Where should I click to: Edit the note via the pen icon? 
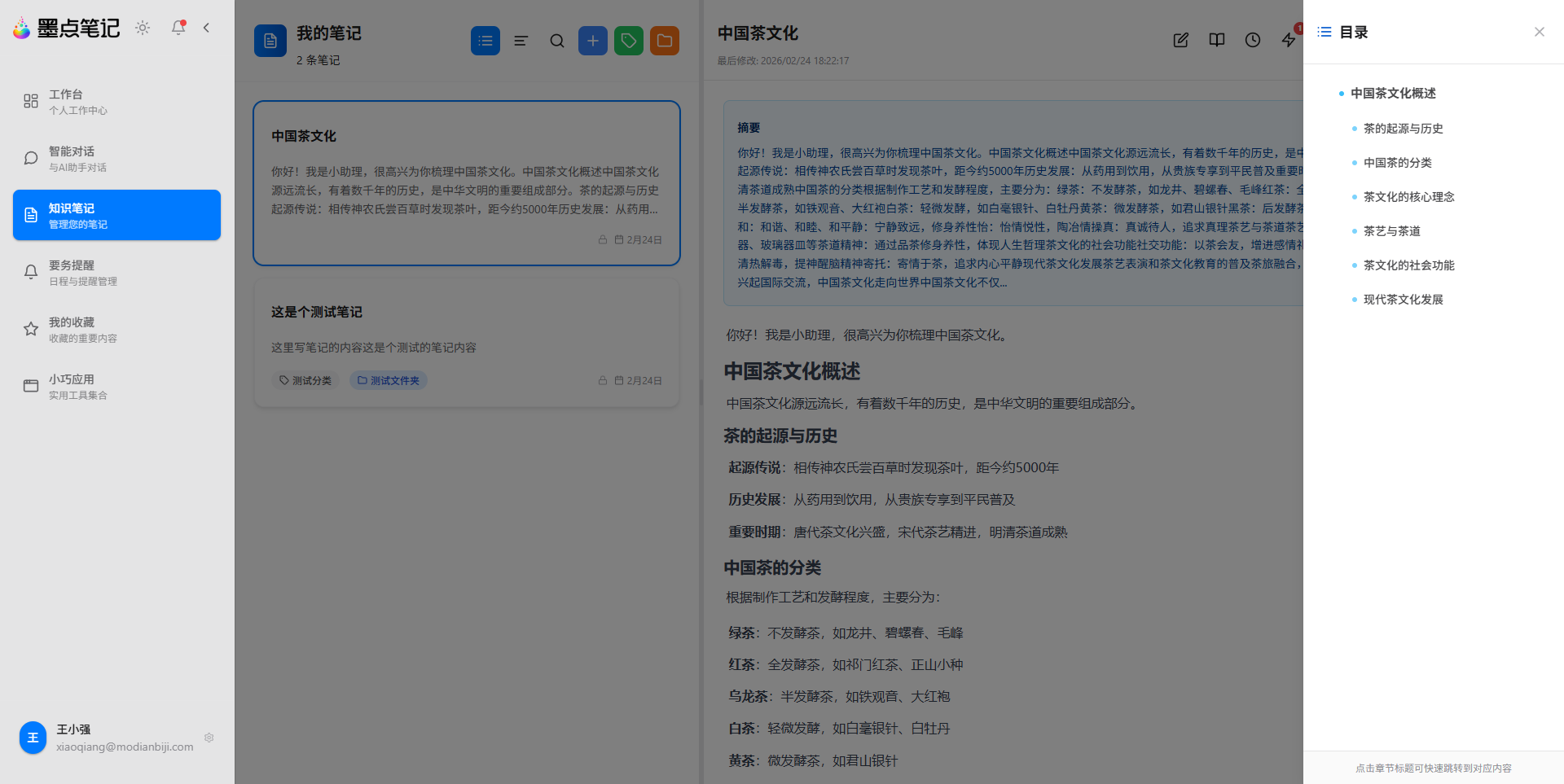[1180, 40]
